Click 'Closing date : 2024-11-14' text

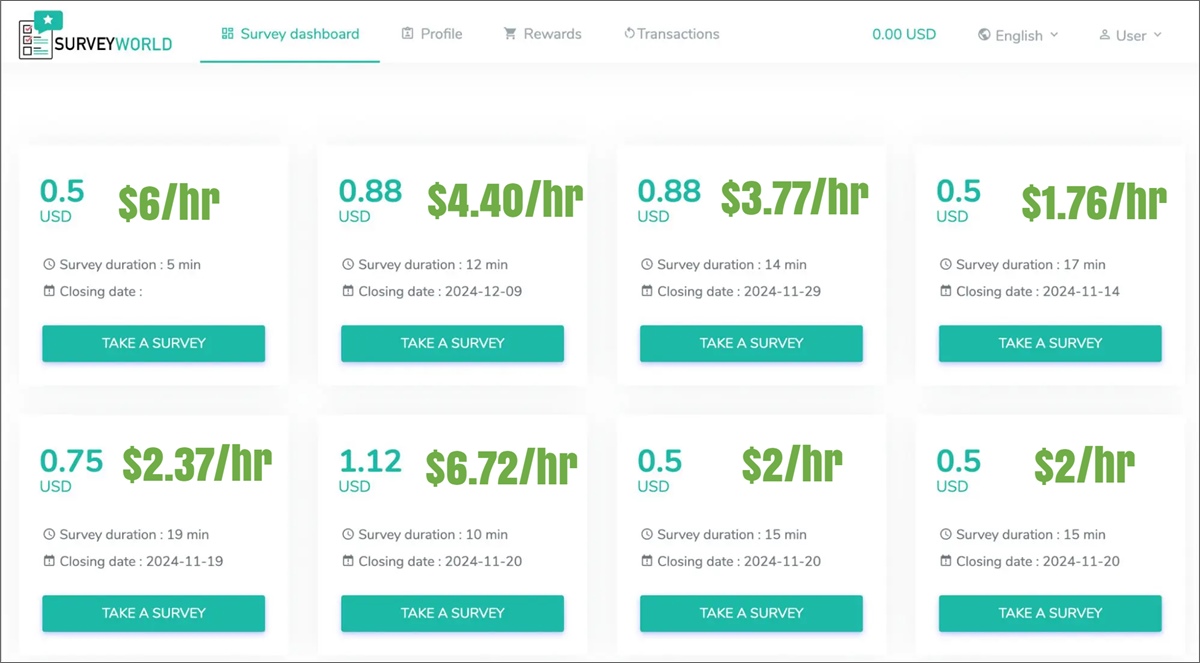coord(1038,292)
